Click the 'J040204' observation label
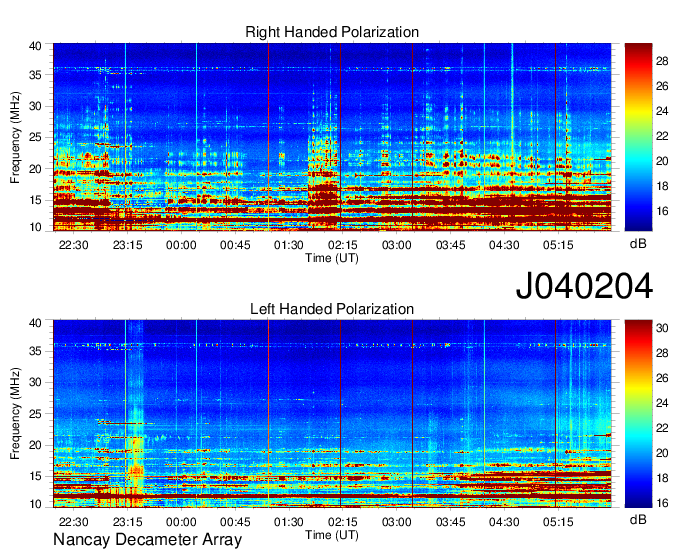Image resolution: width=680 pixels, height=552 pixels. tap(584, 286)
